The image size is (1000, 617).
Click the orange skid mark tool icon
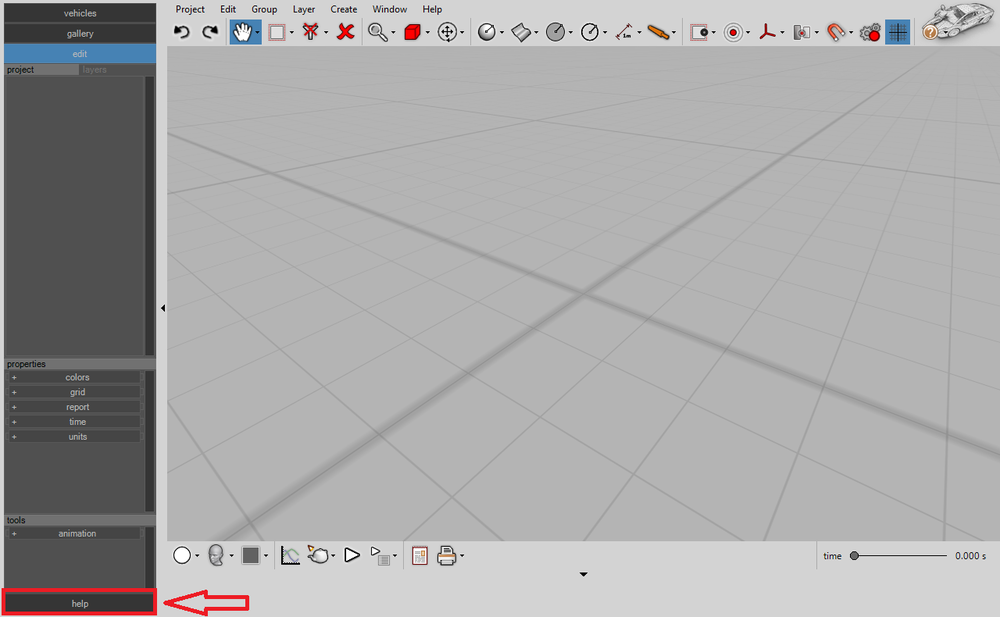pos(658,32)
